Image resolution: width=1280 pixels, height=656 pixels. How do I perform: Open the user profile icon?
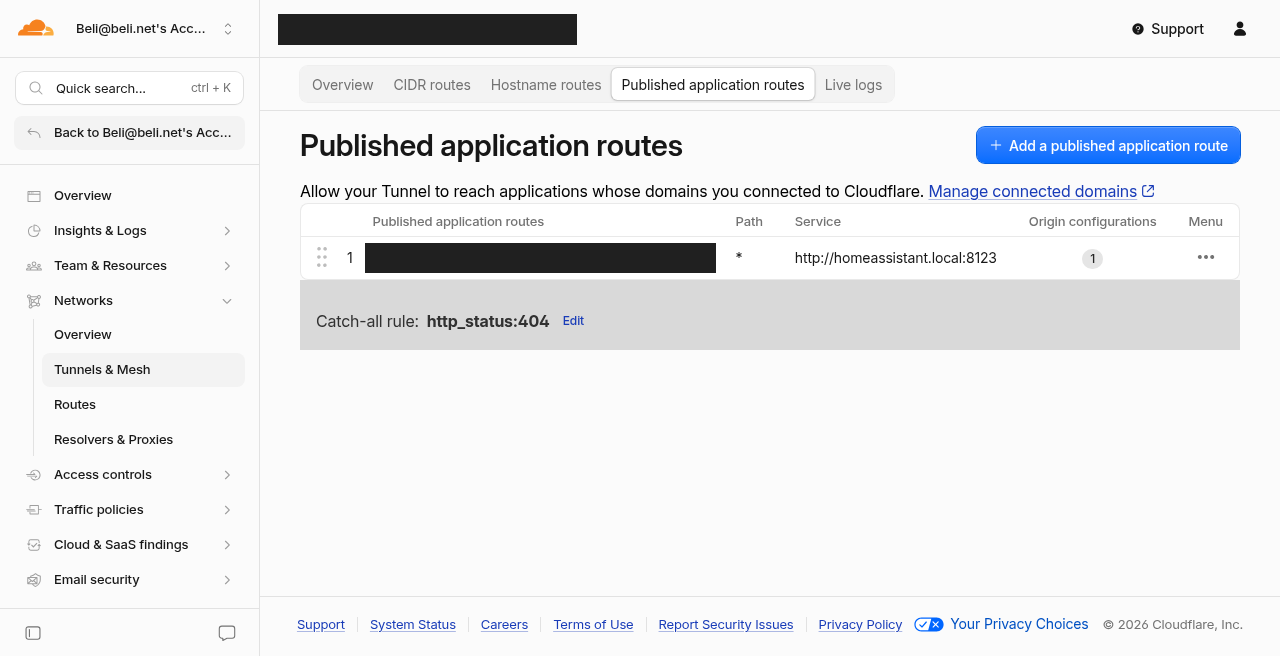click(1240, 29)
